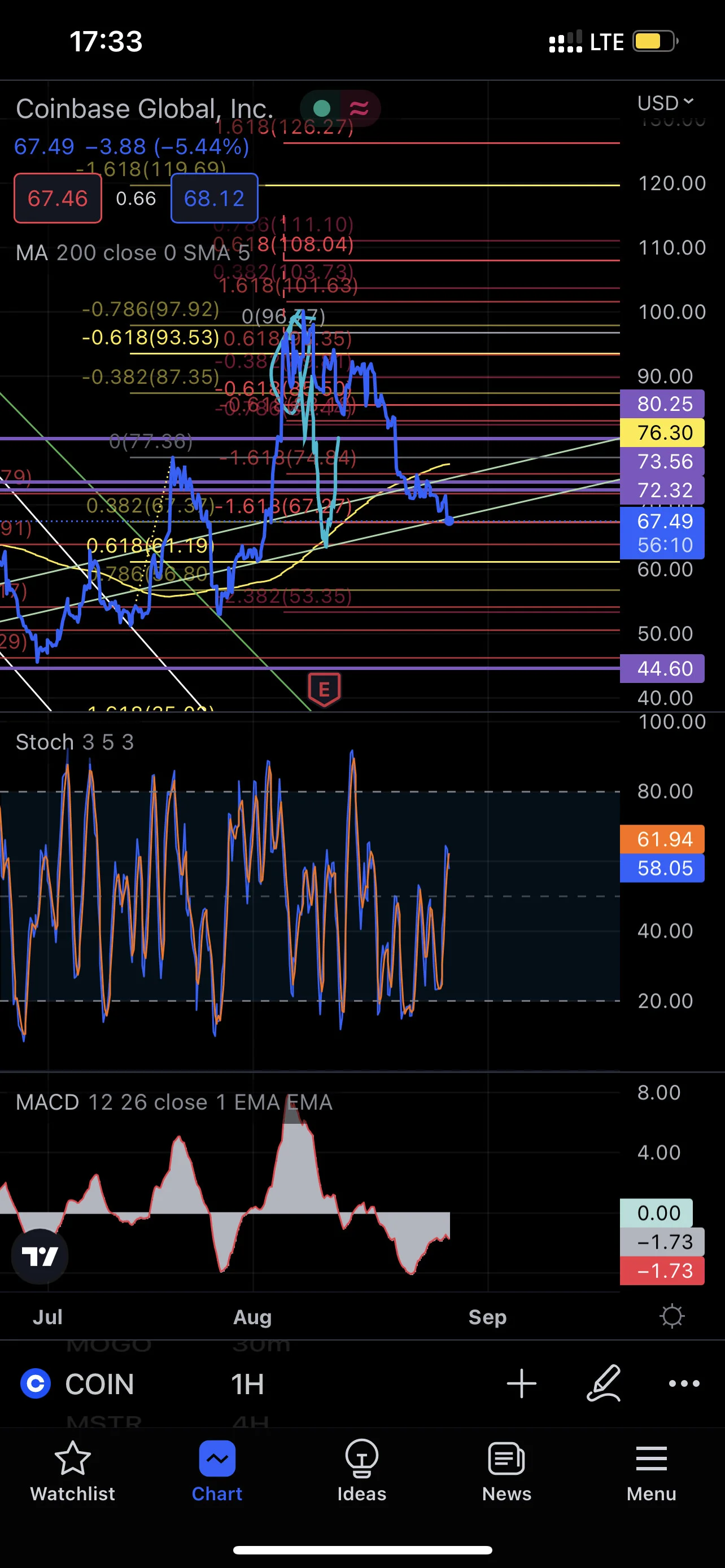Image resolution: width=725 pixels, height=1568 pixels.
Task: Tap the TradingView logo button
Action: click(x=40, y=1256)
